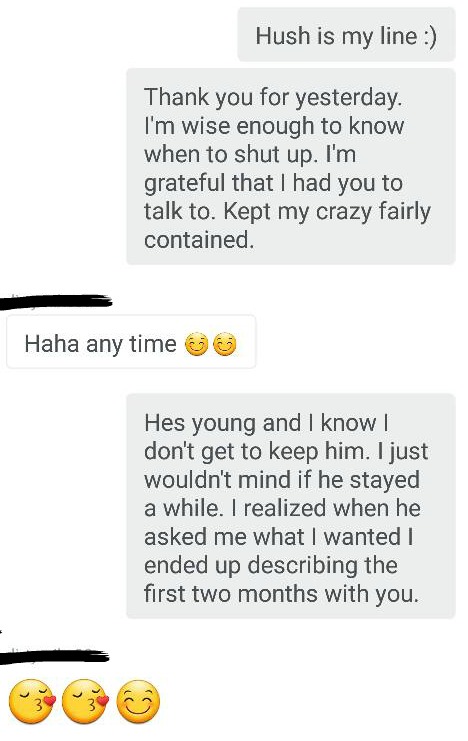Click the redacted name above 'Haha any time'

(x=55, y=302)
